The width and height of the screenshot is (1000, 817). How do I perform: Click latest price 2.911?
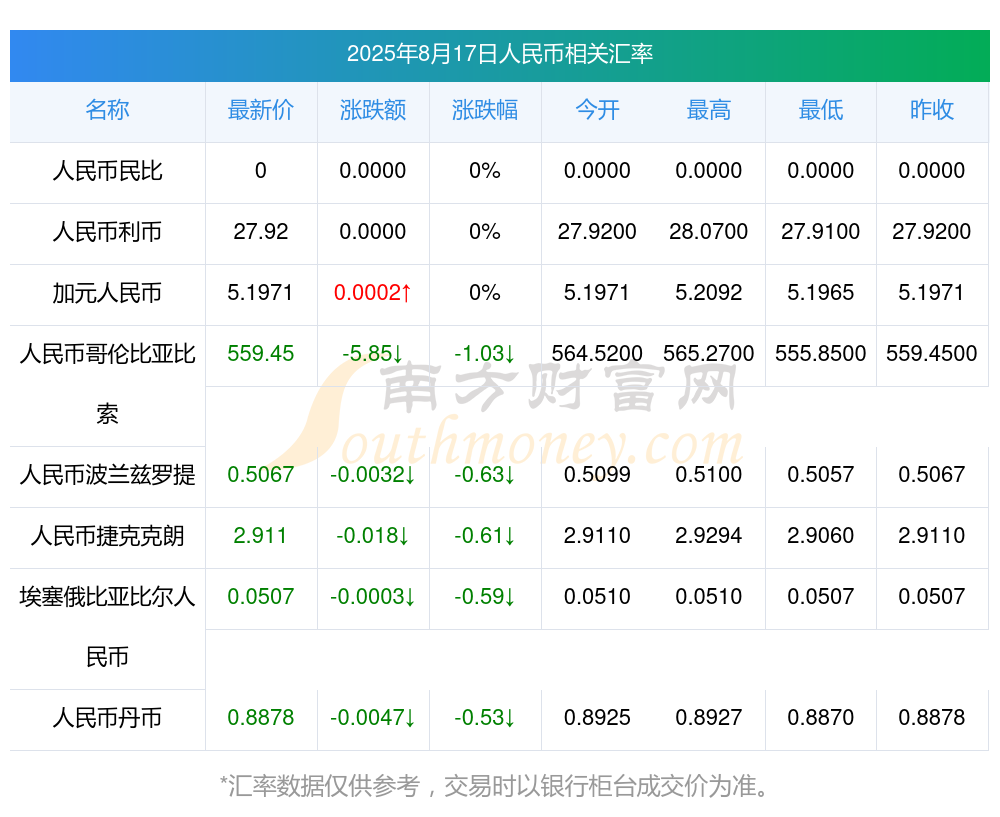(x=260, y=536)
